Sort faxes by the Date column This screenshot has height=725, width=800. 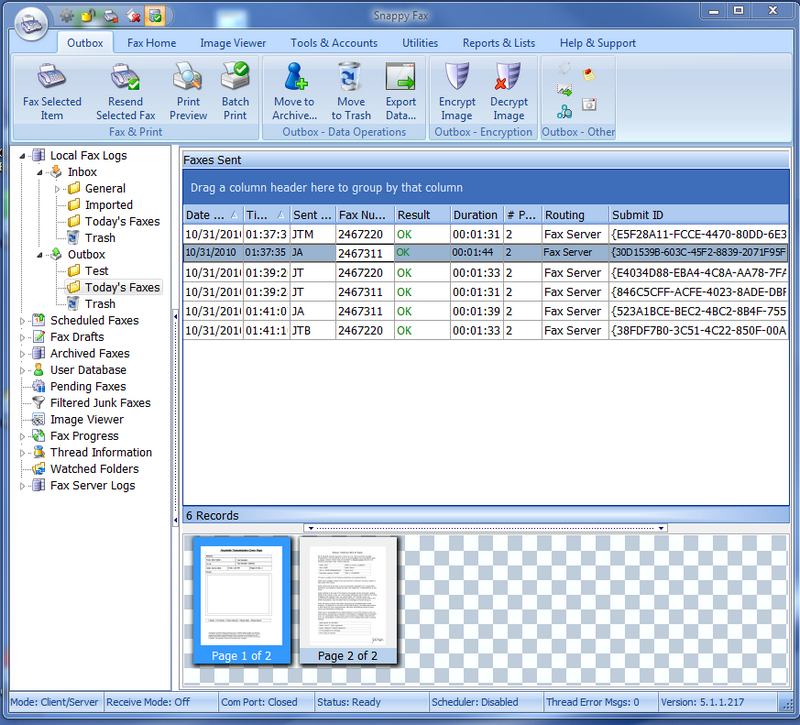208,214
